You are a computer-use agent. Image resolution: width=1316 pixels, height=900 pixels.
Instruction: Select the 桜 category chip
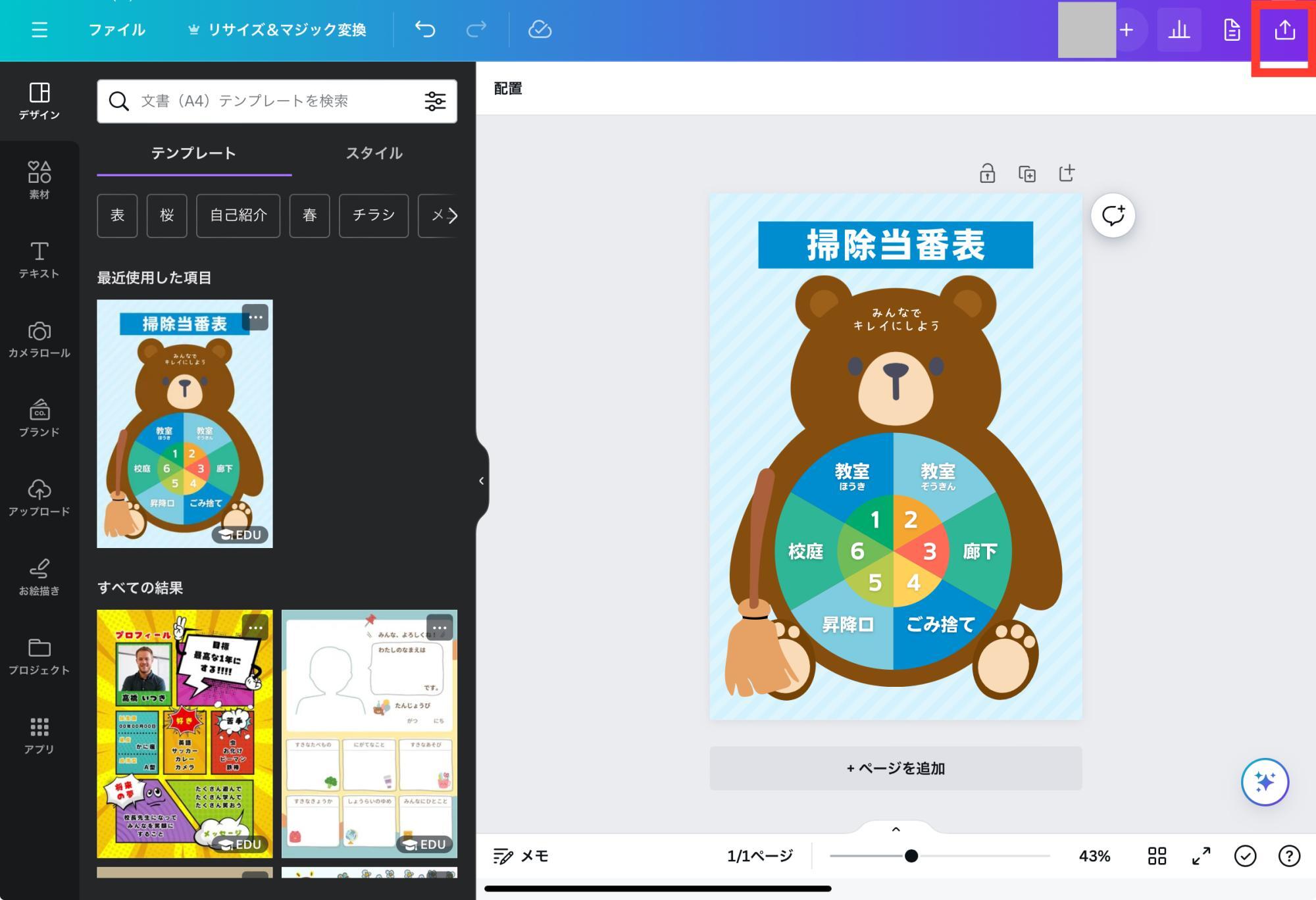[166, 215]
